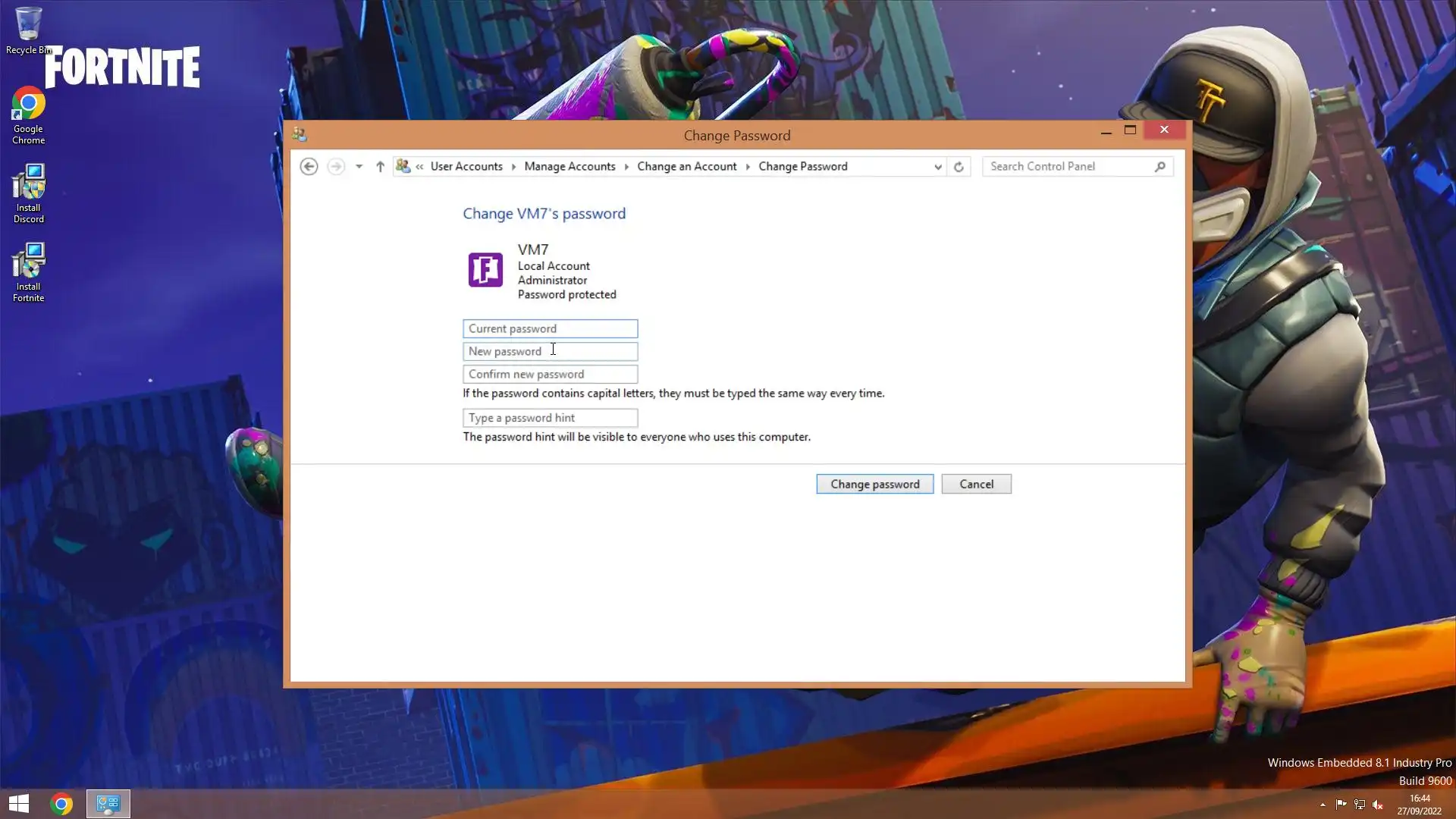Show hidden system tray icons
Image resolution: width=1456 pixels, height=819 pixels.
(x=1323, y=805)
